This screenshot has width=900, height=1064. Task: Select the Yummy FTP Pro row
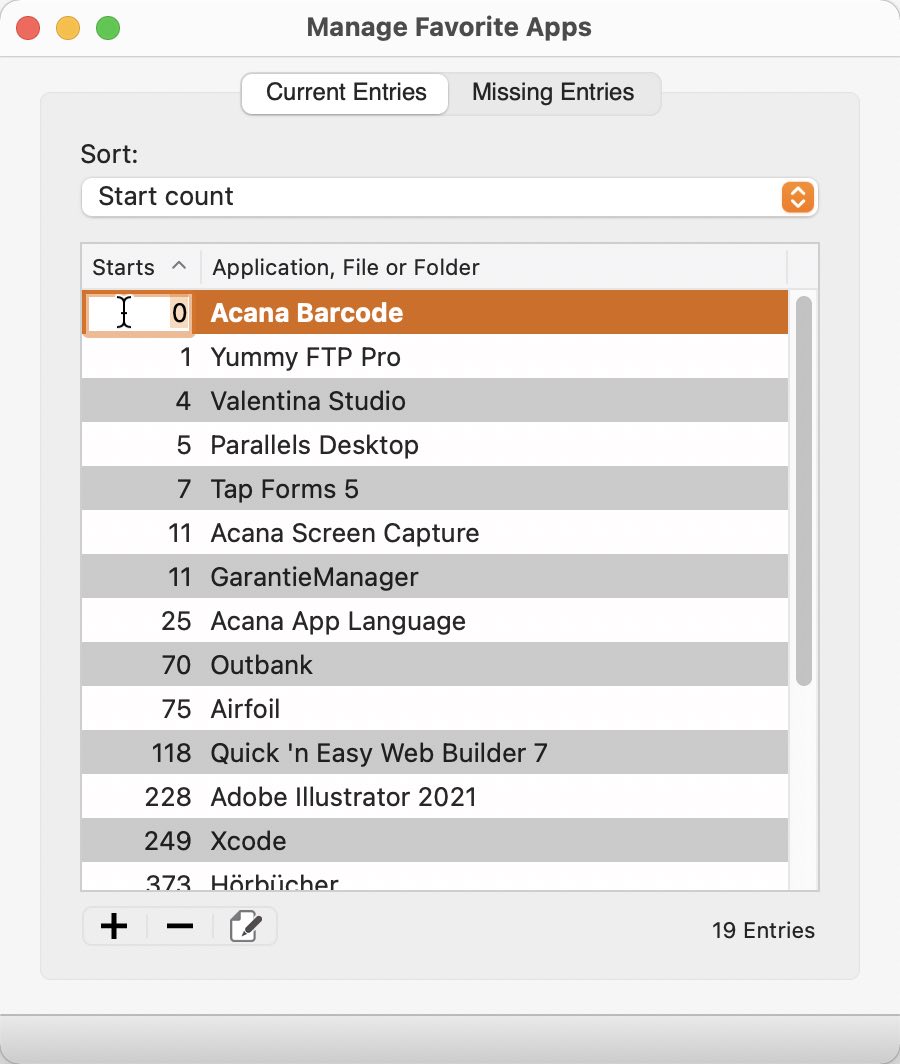click(x=434, y=357)
